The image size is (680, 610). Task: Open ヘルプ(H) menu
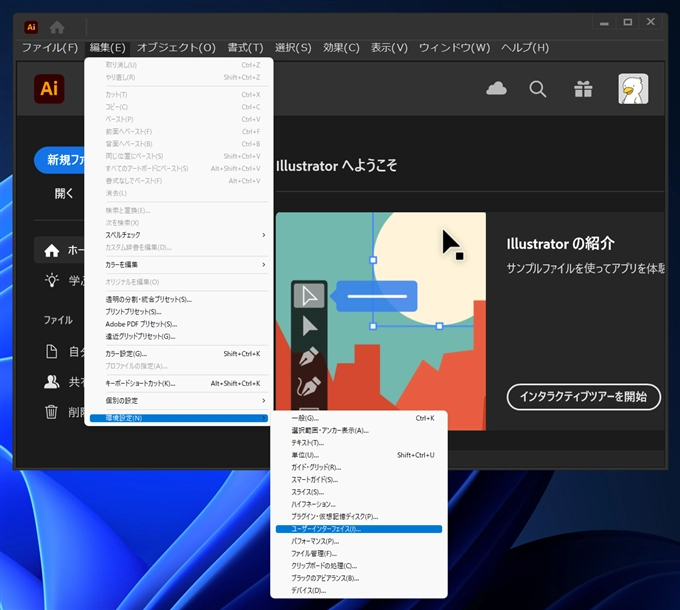point(525,48)
